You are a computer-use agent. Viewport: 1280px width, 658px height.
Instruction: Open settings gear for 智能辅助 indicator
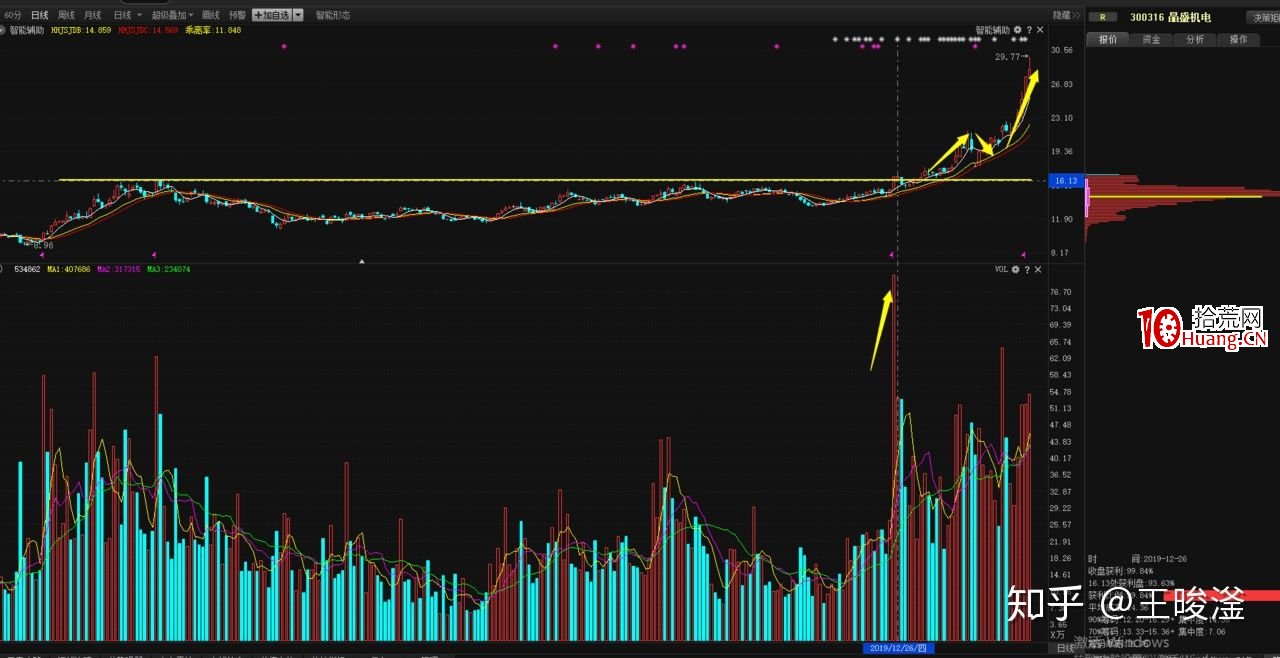click(1017, 30)
